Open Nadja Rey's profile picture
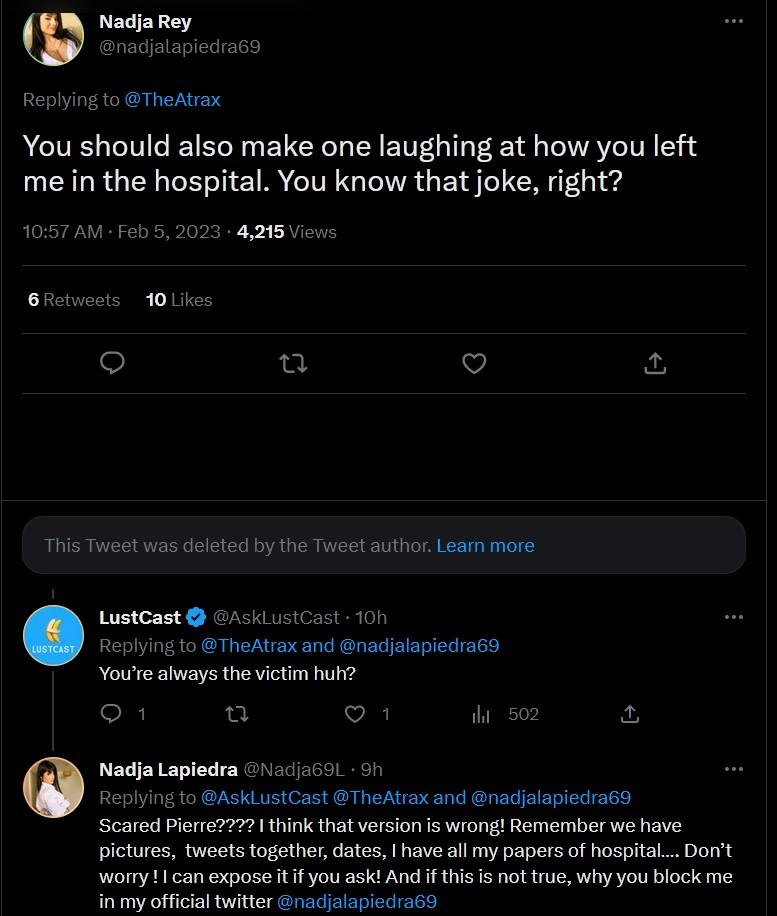The width and height of the screenshot is (777, 916). [x=53, y=36]
